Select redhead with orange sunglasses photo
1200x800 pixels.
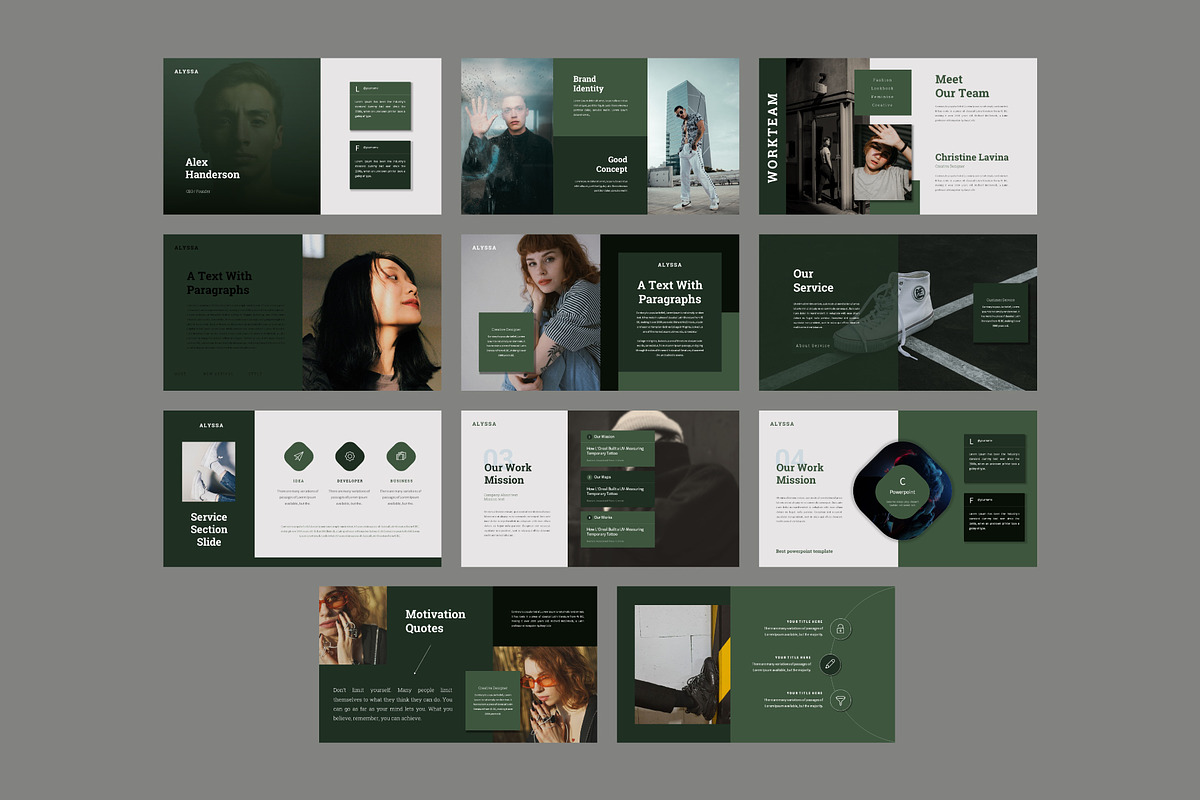545,694
